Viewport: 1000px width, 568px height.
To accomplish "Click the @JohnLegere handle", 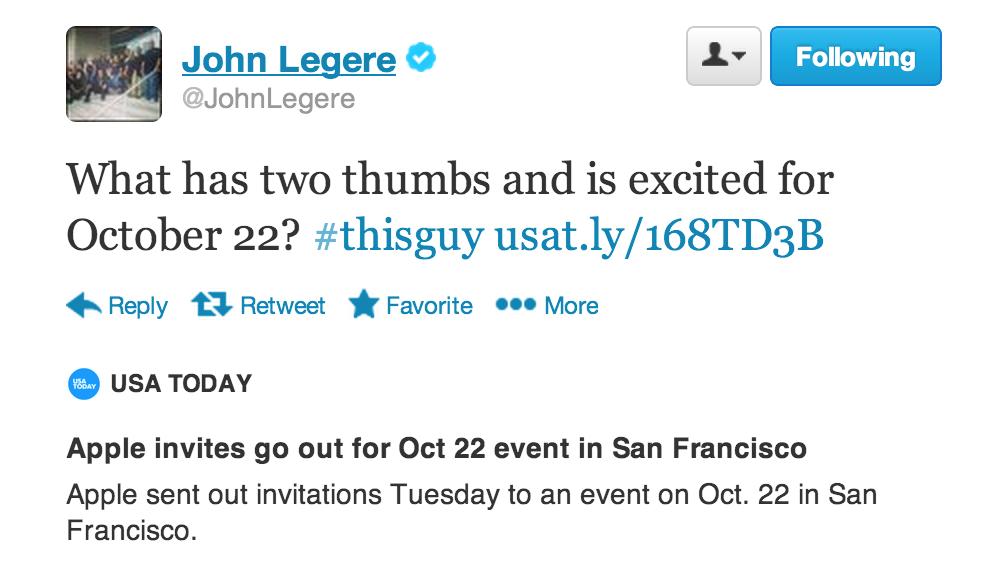I will 268,99.
